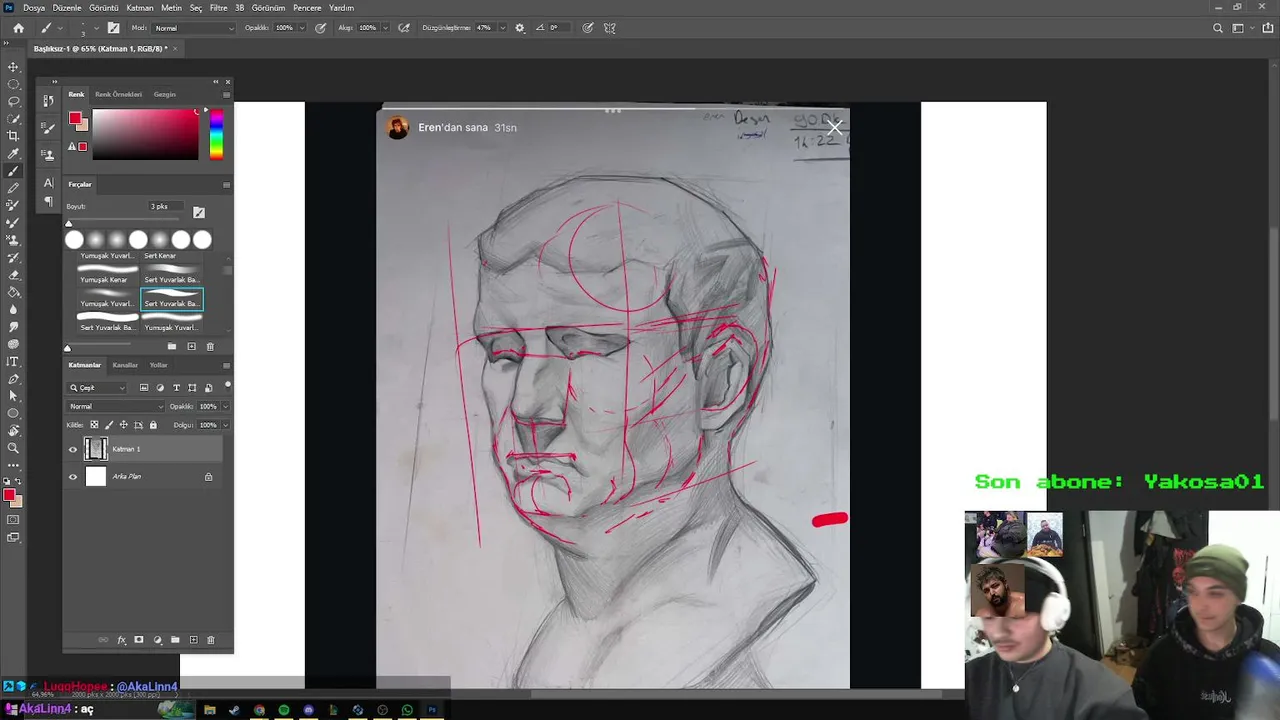Swap foreground and background colors
The width and height of the screenshot is (1280, 720).
pos(18,482)
